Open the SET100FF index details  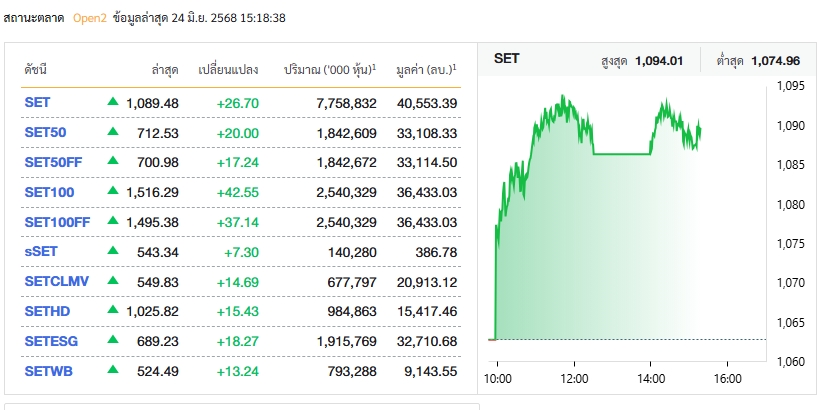click(x=57, y=222)
